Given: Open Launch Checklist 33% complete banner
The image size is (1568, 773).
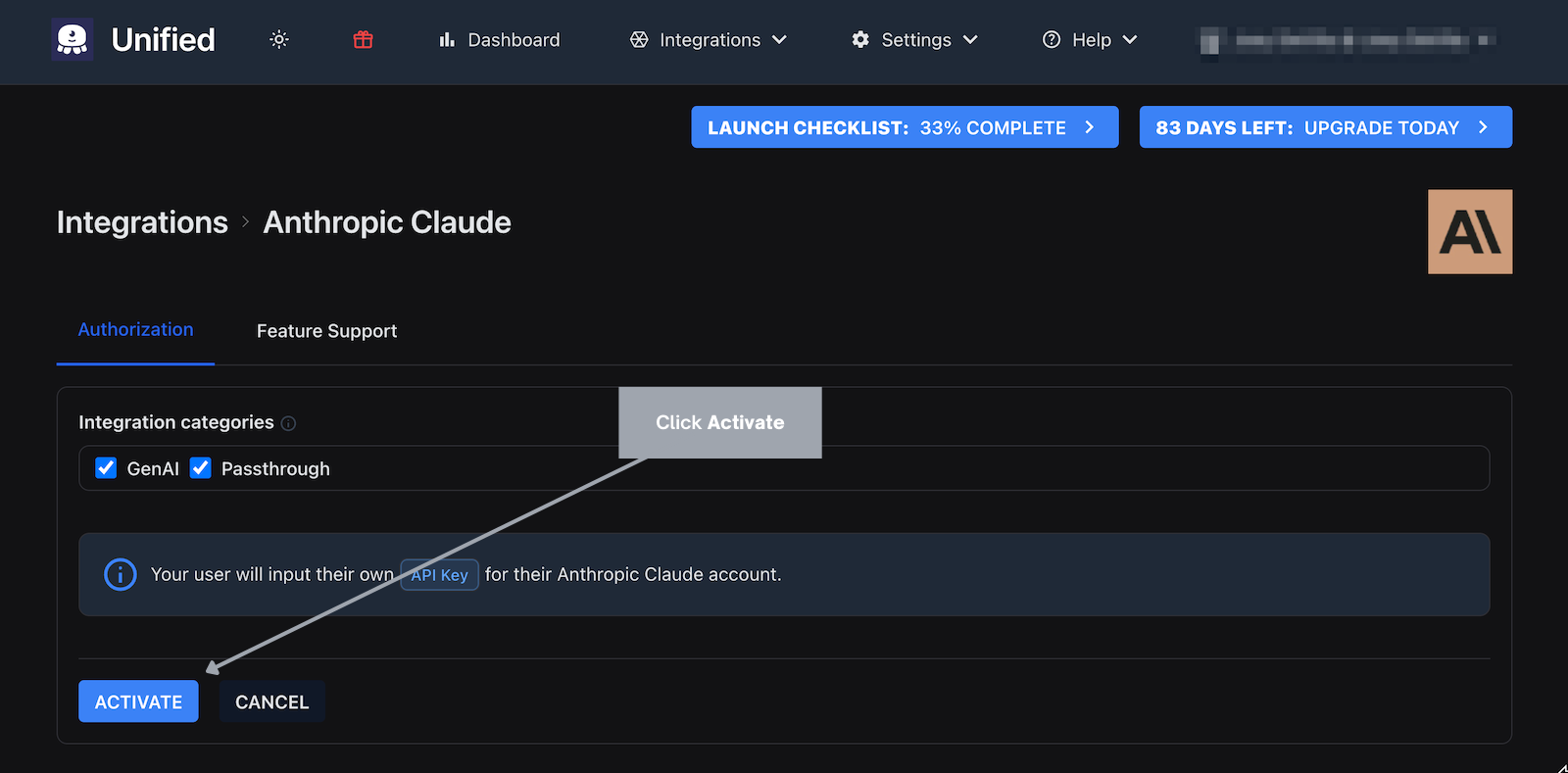Looking at the screenshot, I should (904, 127).
